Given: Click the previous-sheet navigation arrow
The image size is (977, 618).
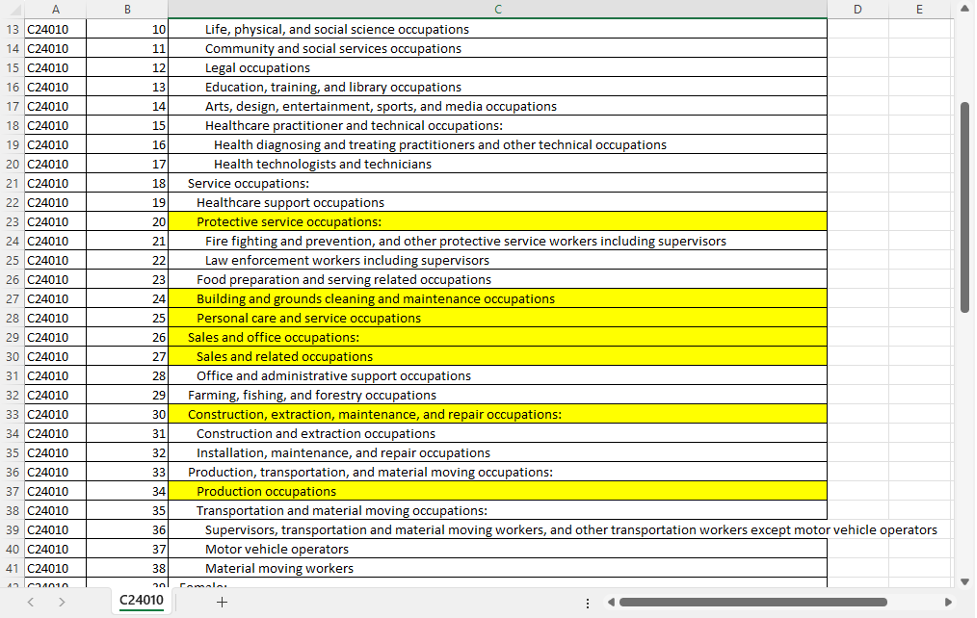Looking at the screenshot, I should coord(30,602).
